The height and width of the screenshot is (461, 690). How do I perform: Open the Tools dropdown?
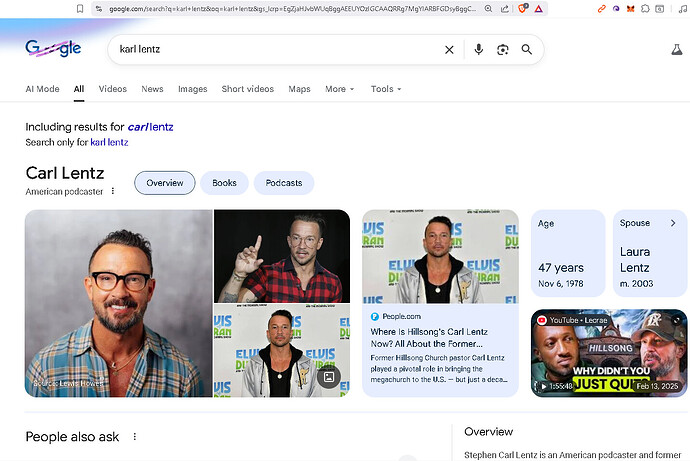pos(386,89)
